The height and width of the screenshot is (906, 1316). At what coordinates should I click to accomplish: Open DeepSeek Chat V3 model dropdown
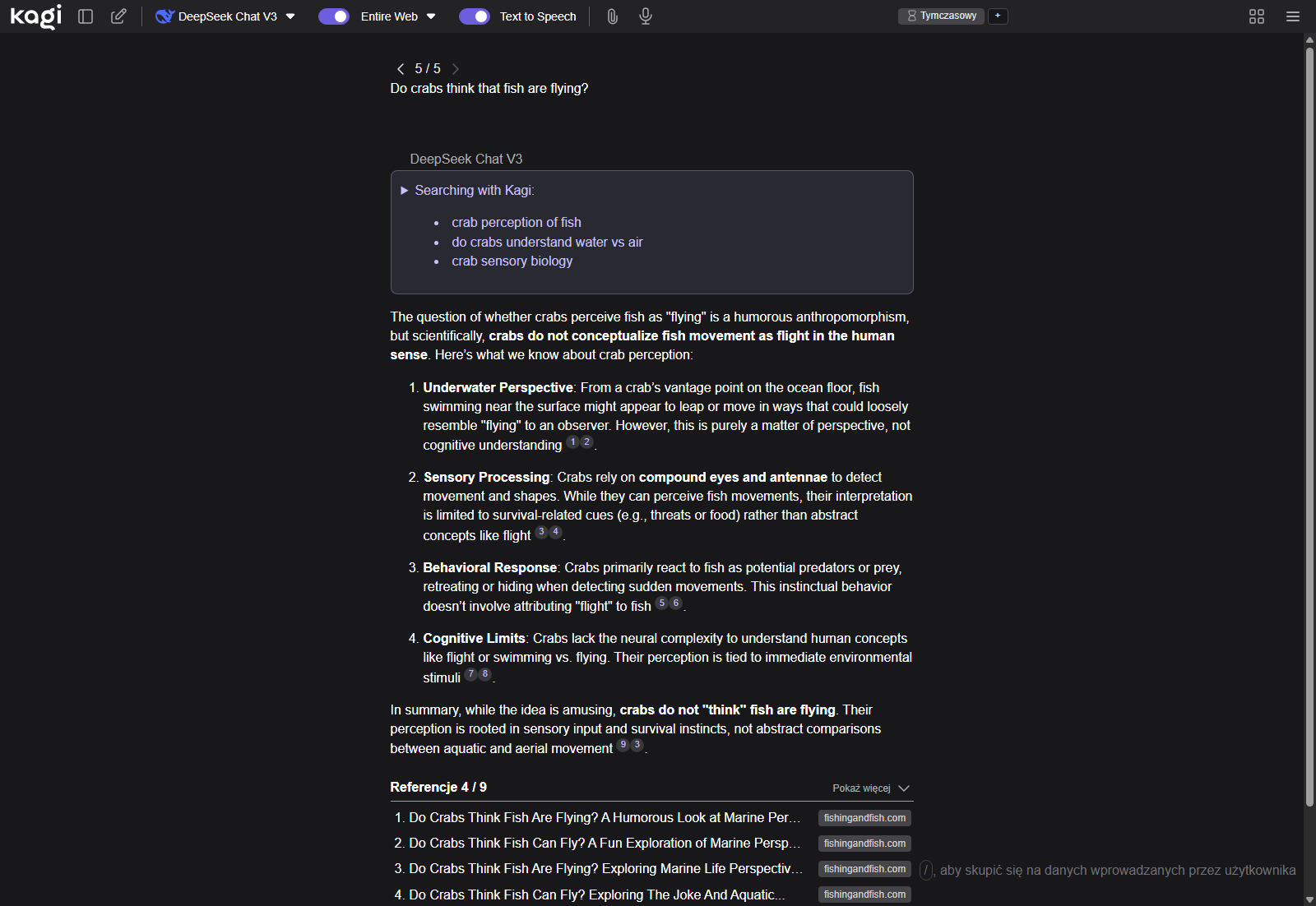click(x=226, y=16)
